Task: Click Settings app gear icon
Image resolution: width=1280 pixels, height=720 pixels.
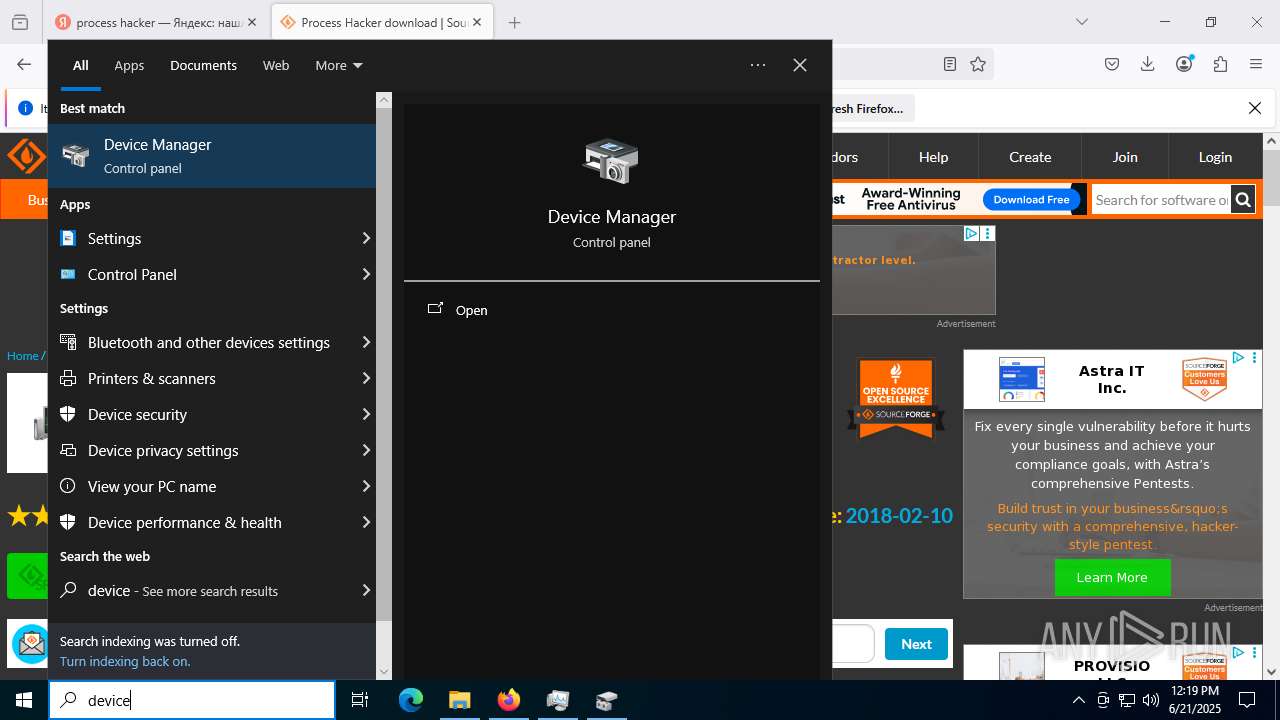Action: pyautogui.click(x=68, y=238)
